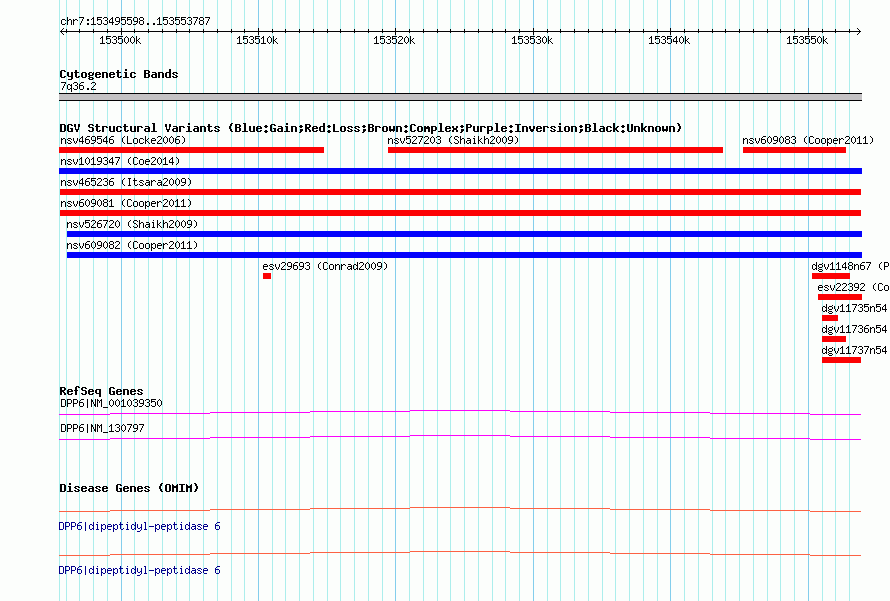Select the nsv465236 (Itsara2009) red bar

pos(460,192)
